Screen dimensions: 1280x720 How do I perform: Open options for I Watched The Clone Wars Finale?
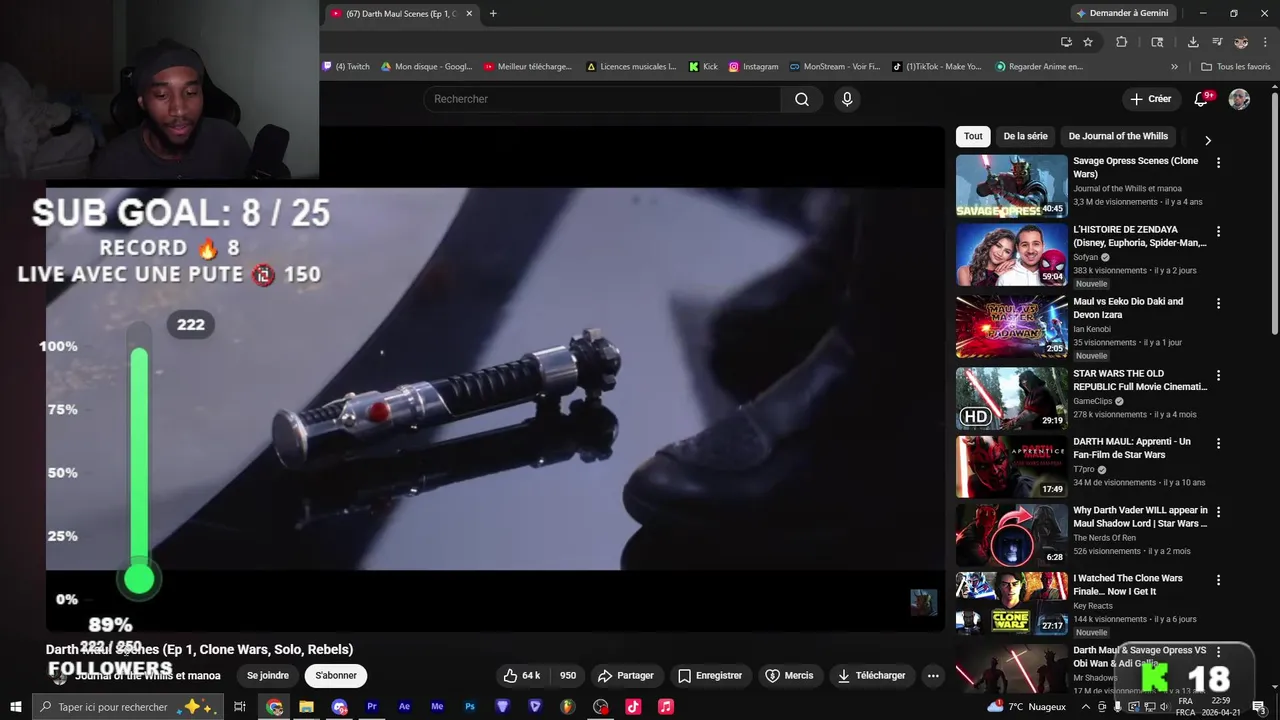tap(1218, 580)
